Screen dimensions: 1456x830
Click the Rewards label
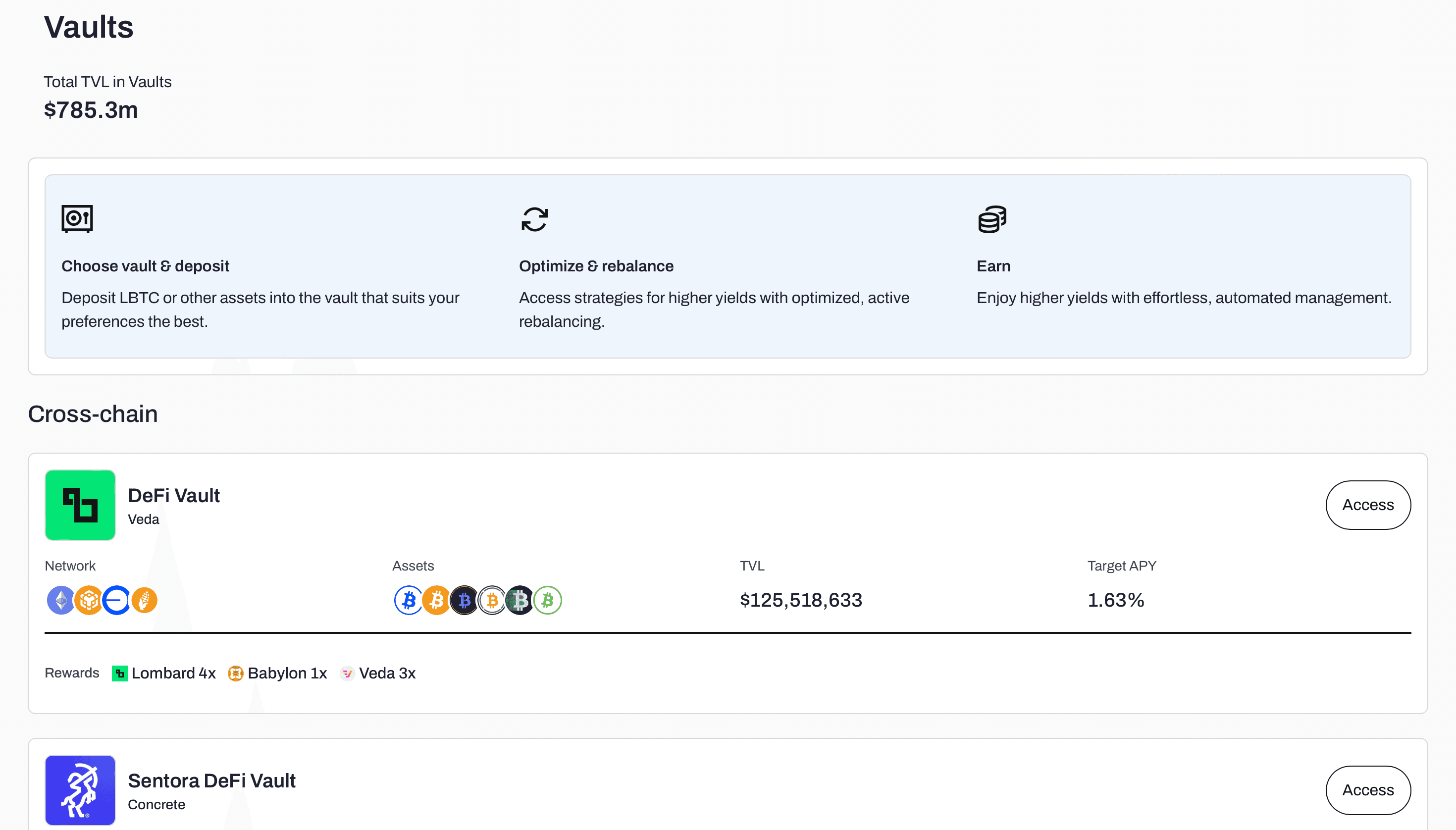point(72,673)
